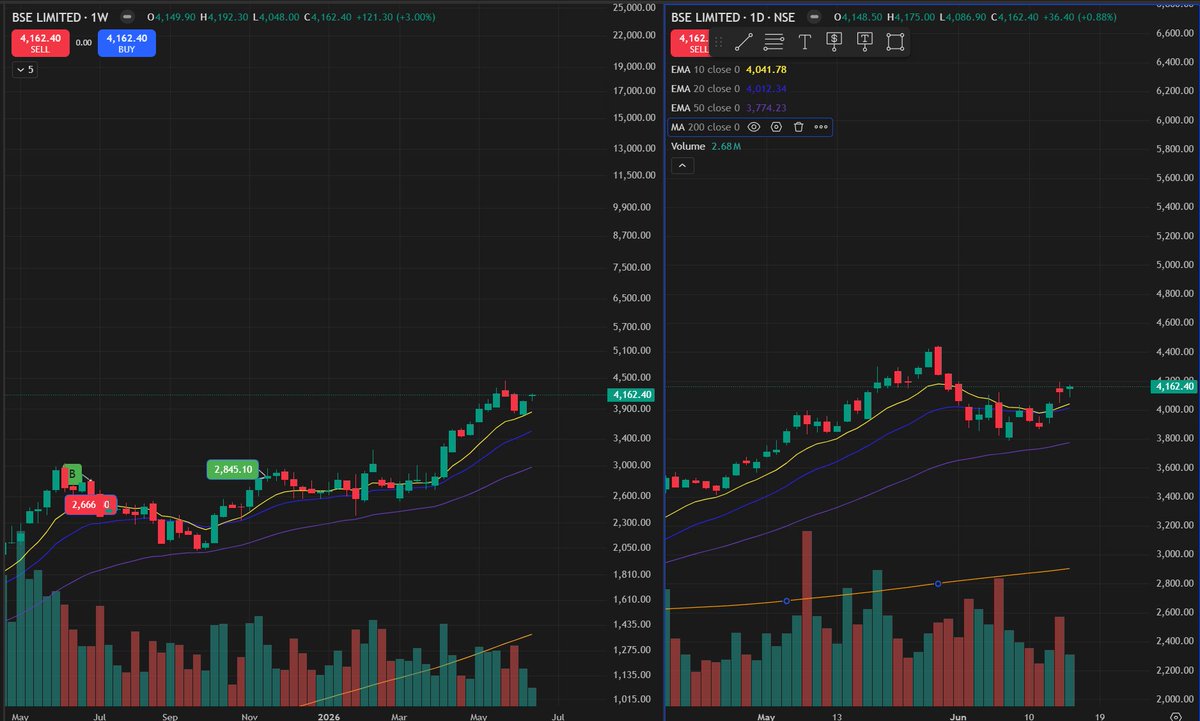Open more options for MA 200
Viewport: 1200px width, 721px height.
tap(820, 127)
